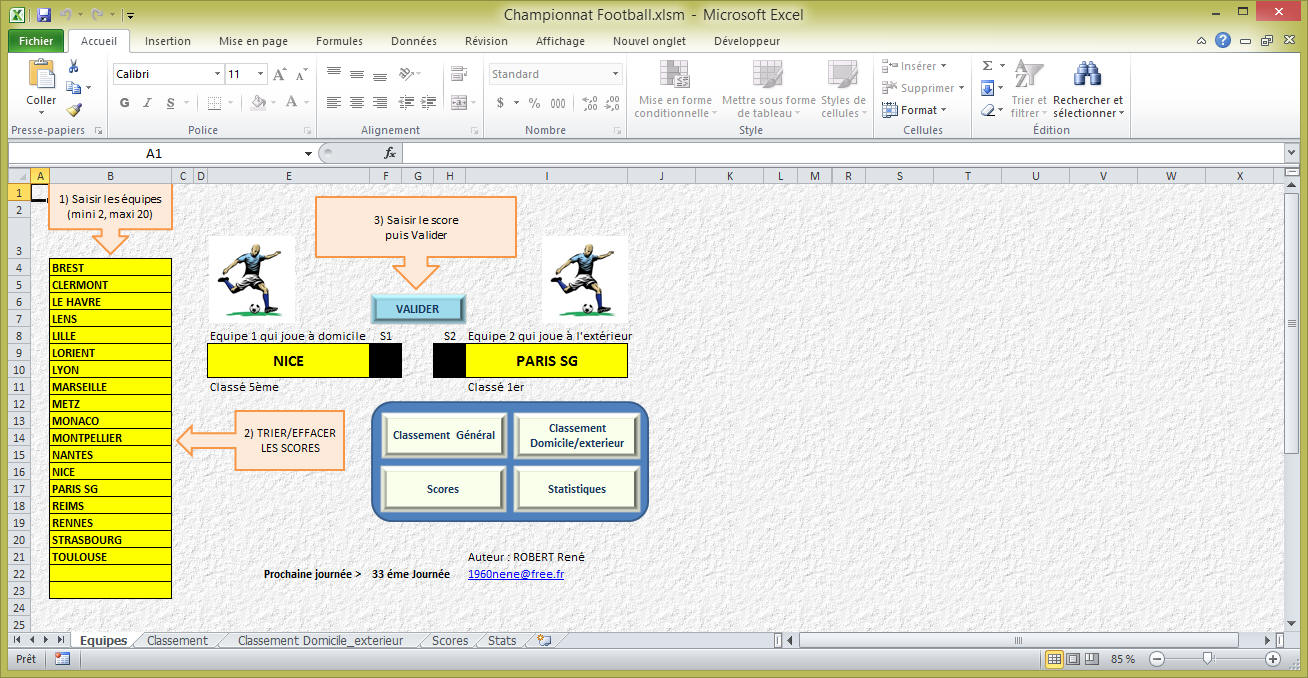
Task: Click TRIER/EFFACER LES SCORES arrow
Action: coord(261,440)
